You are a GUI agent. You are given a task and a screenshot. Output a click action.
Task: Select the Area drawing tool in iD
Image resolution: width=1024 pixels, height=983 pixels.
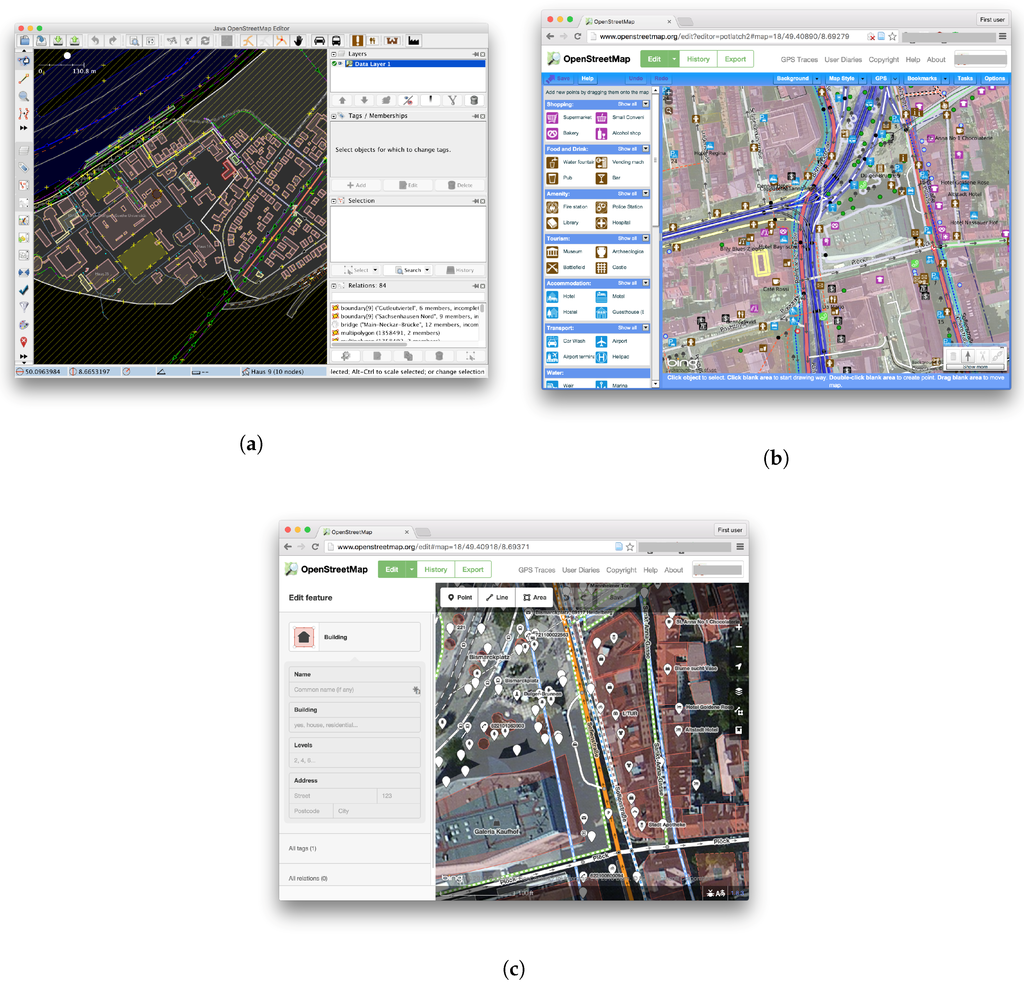tap(534, 598)
